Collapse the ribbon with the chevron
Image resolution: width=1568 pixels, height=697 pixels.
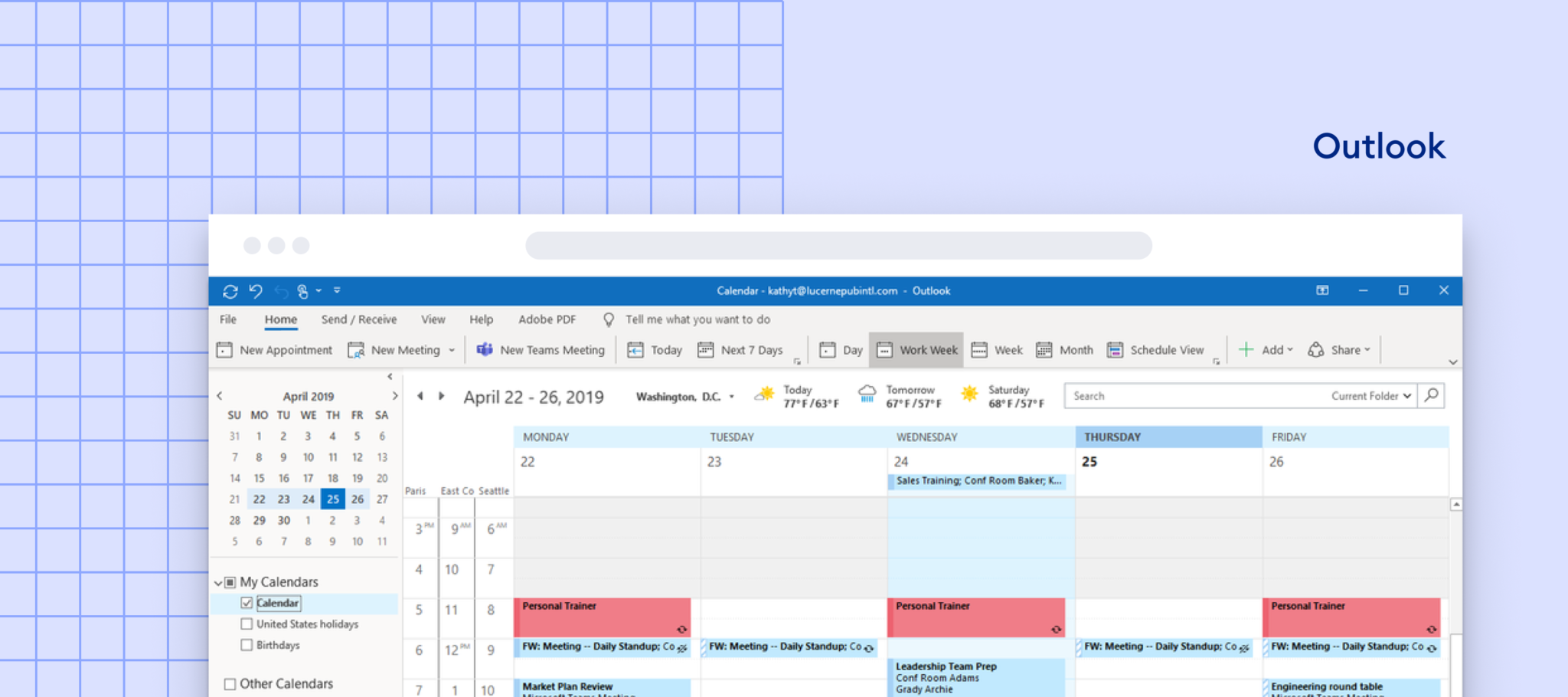click(1452, 362)
